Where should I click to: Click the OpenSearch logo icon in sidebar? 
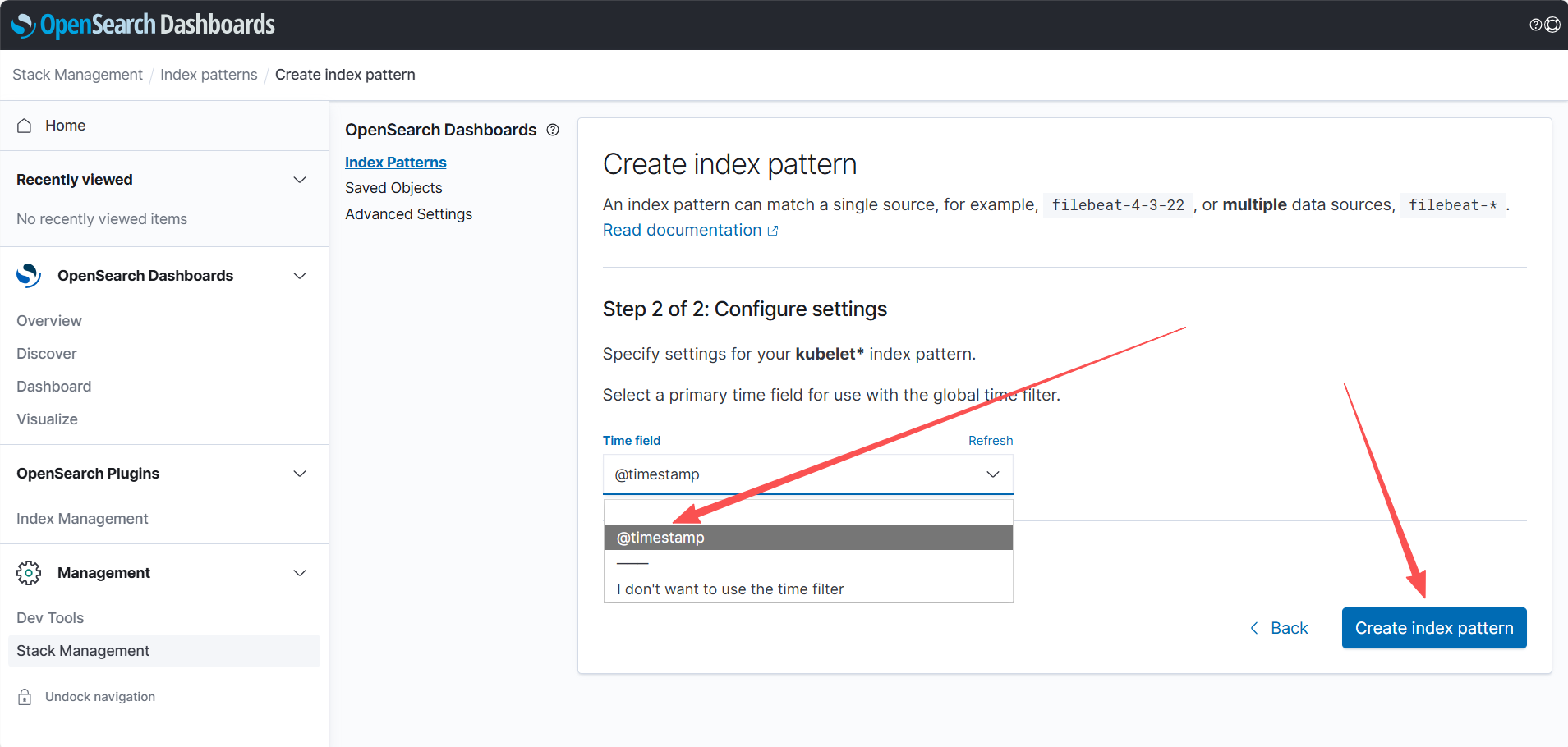coord(29,276)
